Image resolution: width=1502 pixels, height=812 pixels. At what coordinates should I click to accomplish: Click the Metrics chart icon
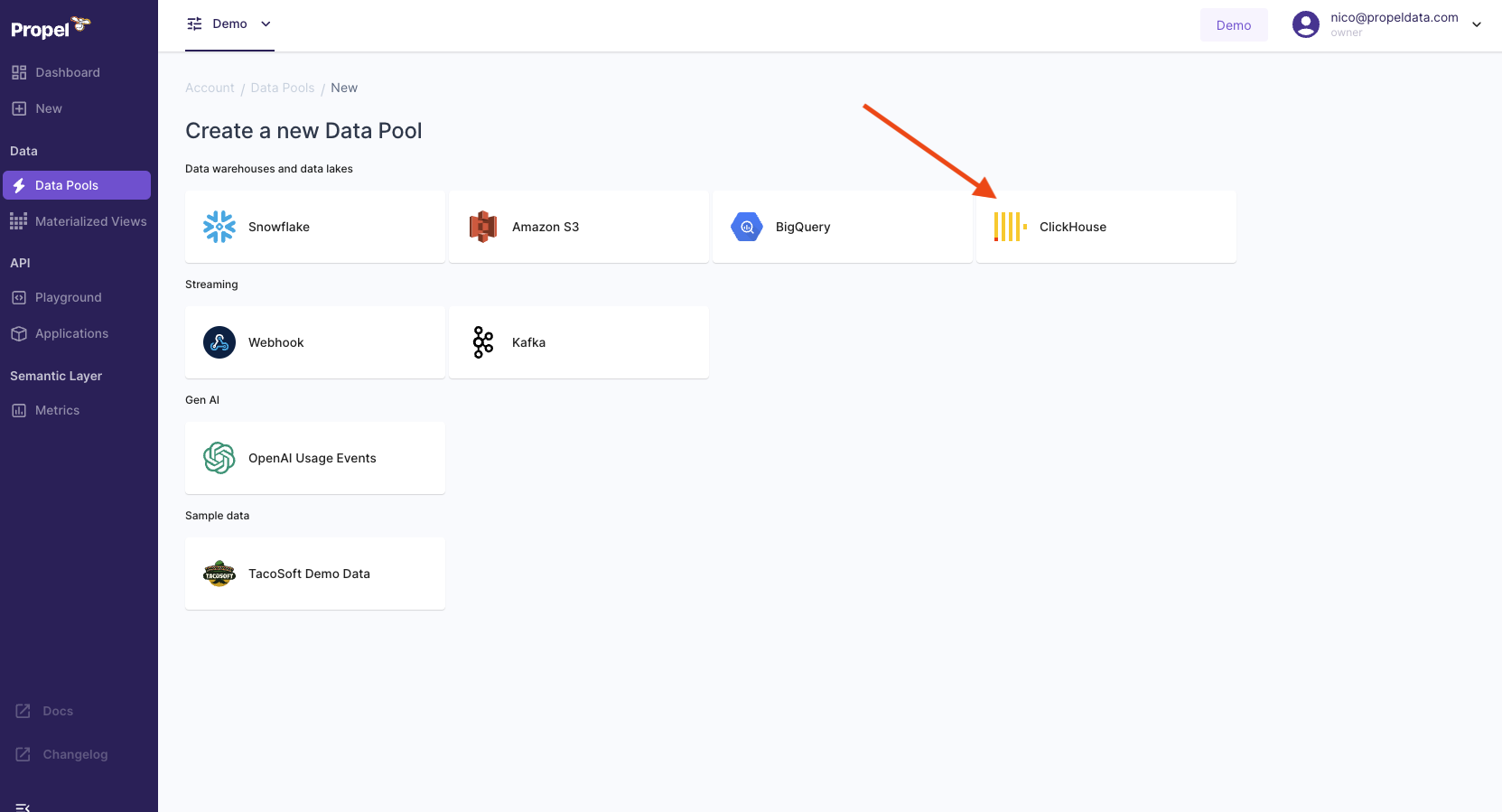tap(19, 410)
